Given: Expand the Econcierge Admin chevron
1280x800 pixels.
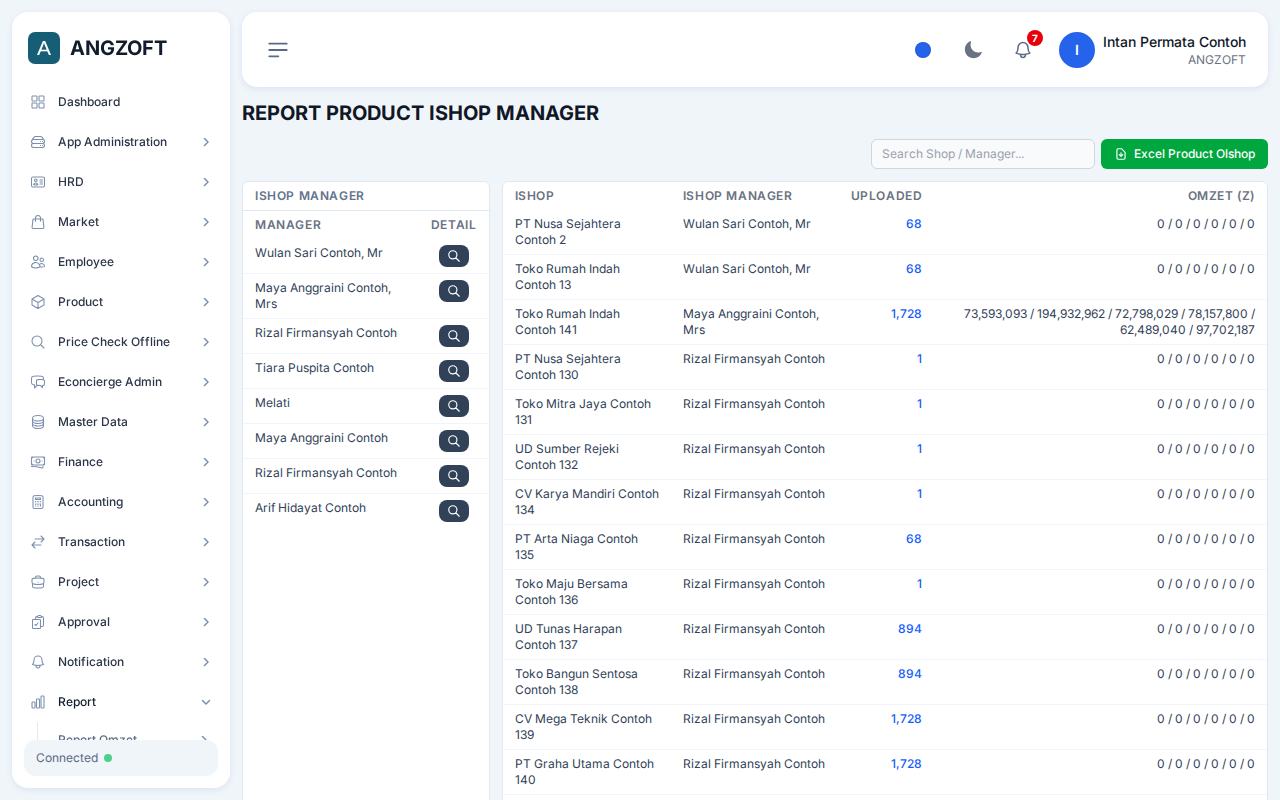Looking at the screenshot, I should point(206,382).
